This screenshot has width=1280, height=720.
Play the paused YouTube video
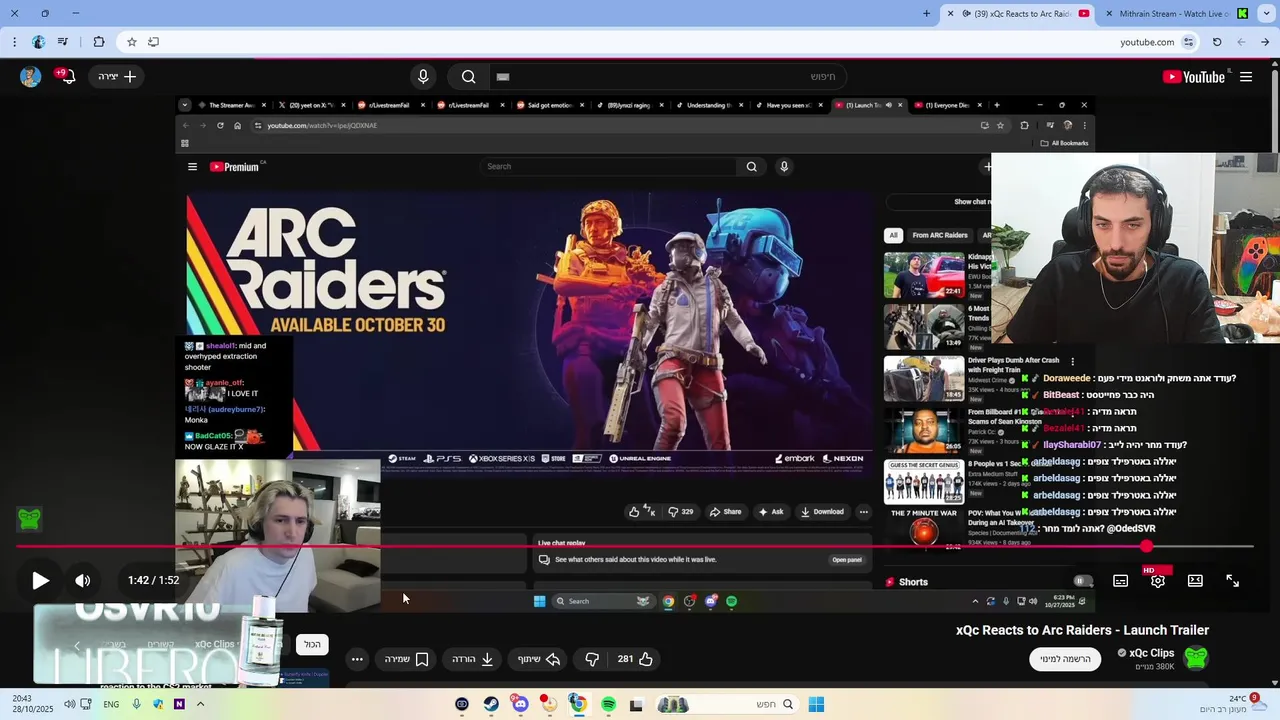coord(40,580)
